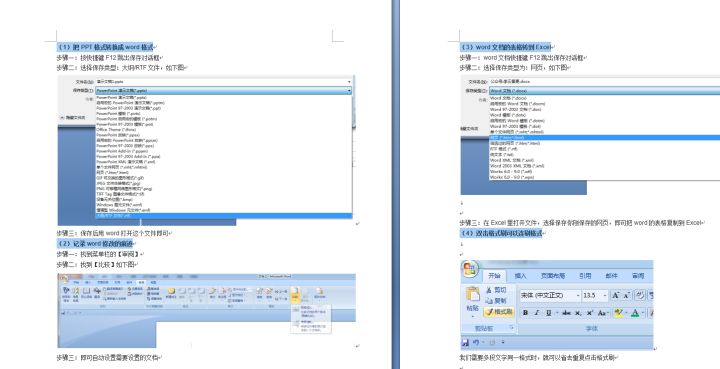
Task: Toggle Bold formatting
Action: pos(525,313)
